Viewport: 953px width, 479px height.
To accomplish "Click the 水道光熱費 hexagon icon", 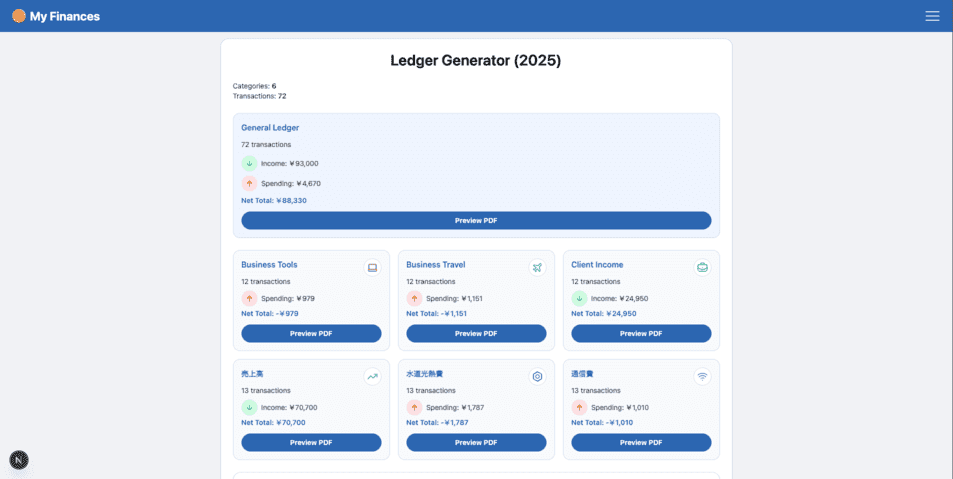I will (537, 377).
